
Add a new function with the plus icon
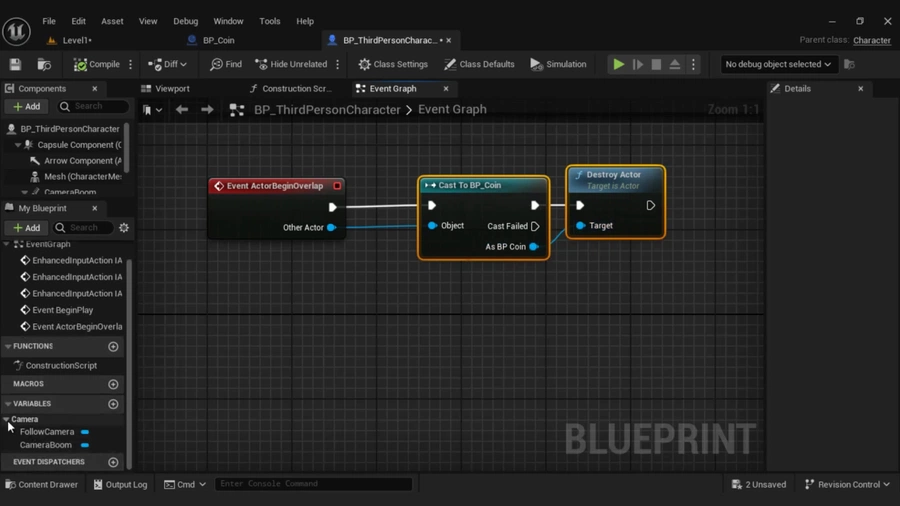pos(113,347)
